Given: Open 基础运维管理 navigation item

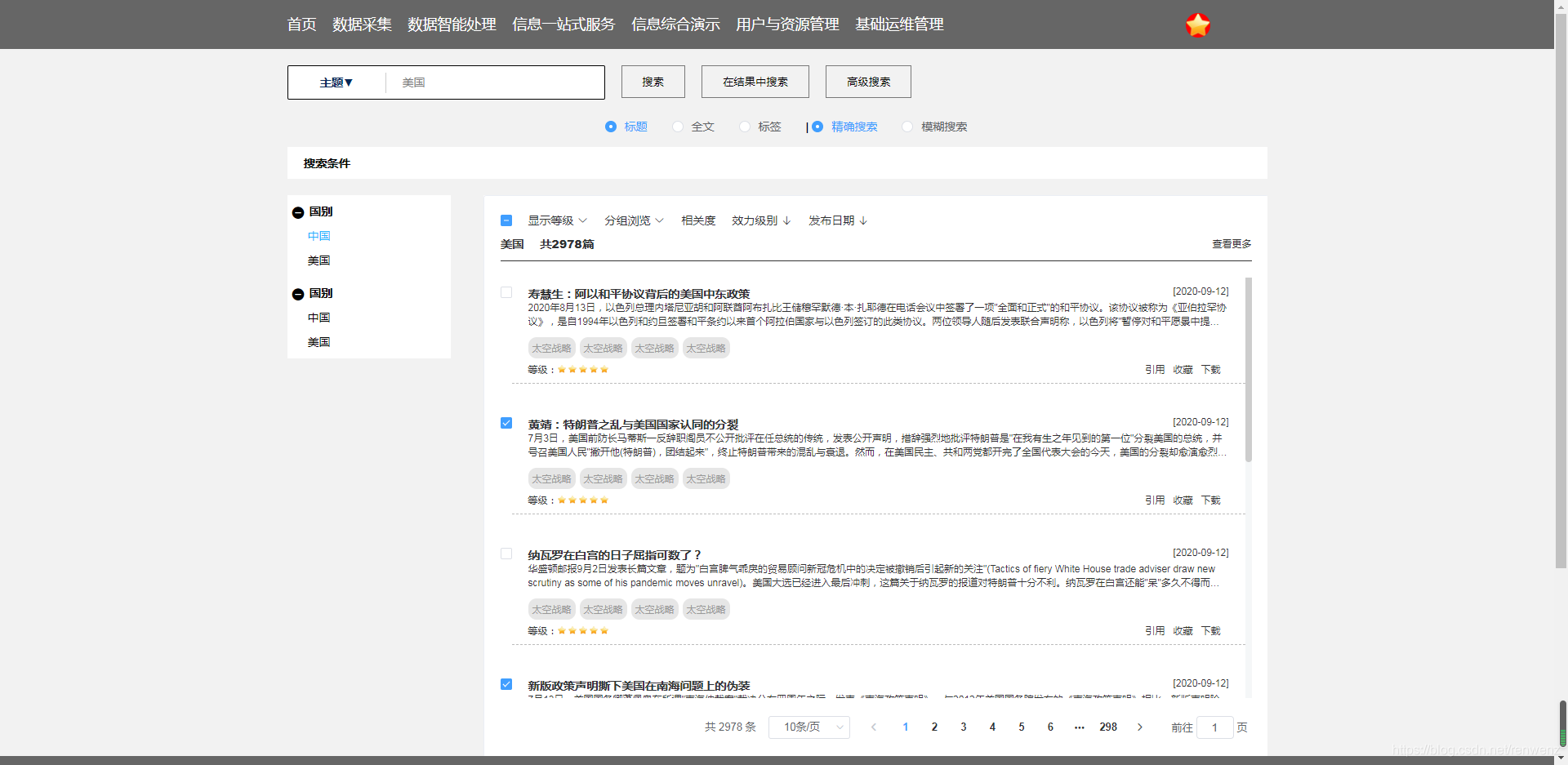Looking at the screenshot, I should 899,24.
